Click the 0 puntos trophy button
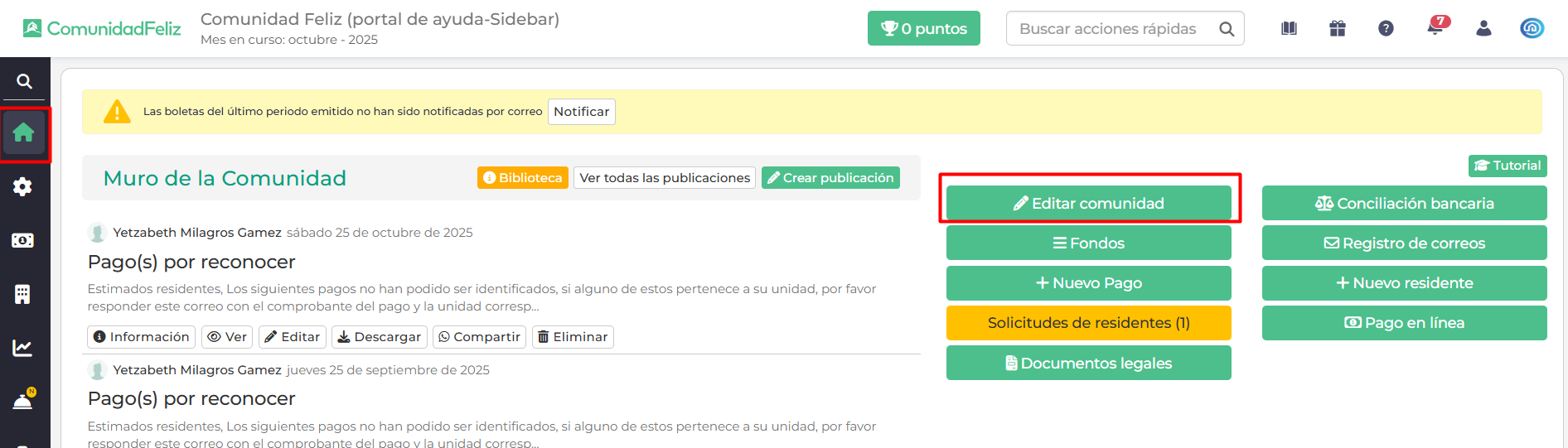 923,29
